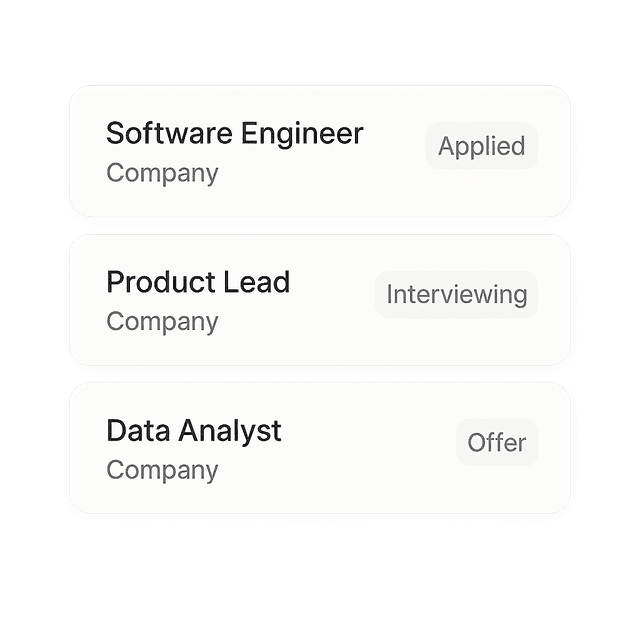Screen dimensions: 640x640
Task: Click the word "Data" in third card
Action: [x=138, y=431]
